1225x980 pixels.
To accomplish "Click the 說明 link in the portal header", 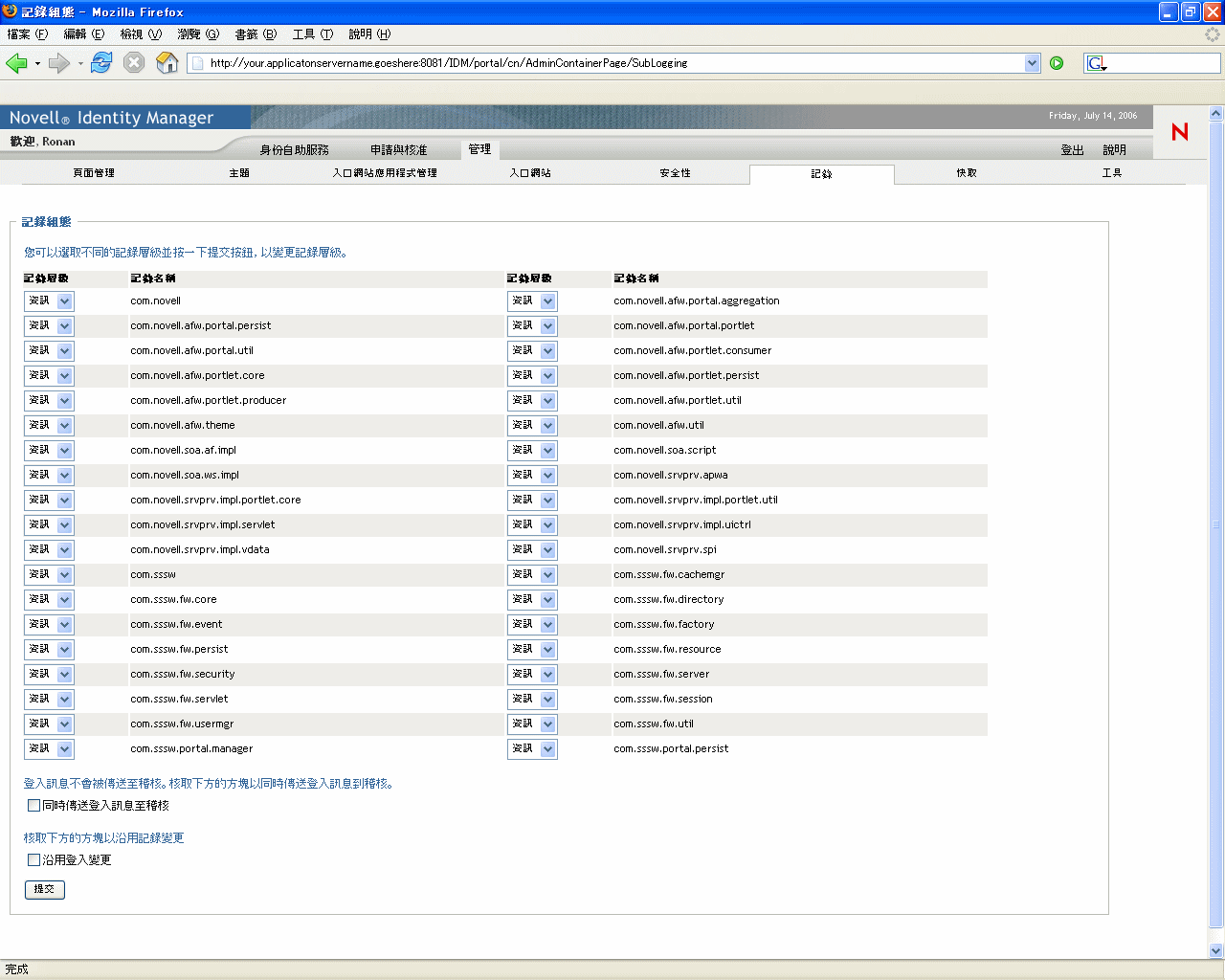I will (1114, 150).
